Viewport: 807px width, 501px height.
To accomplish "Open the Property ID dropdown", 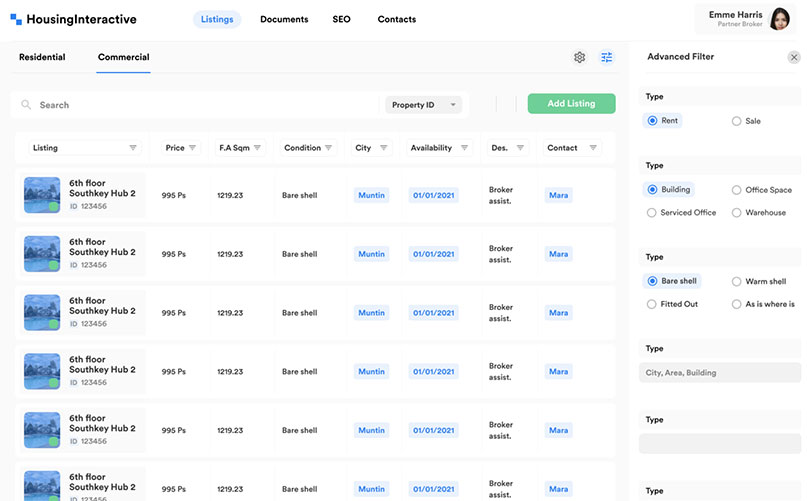I will tap(425, 105).
